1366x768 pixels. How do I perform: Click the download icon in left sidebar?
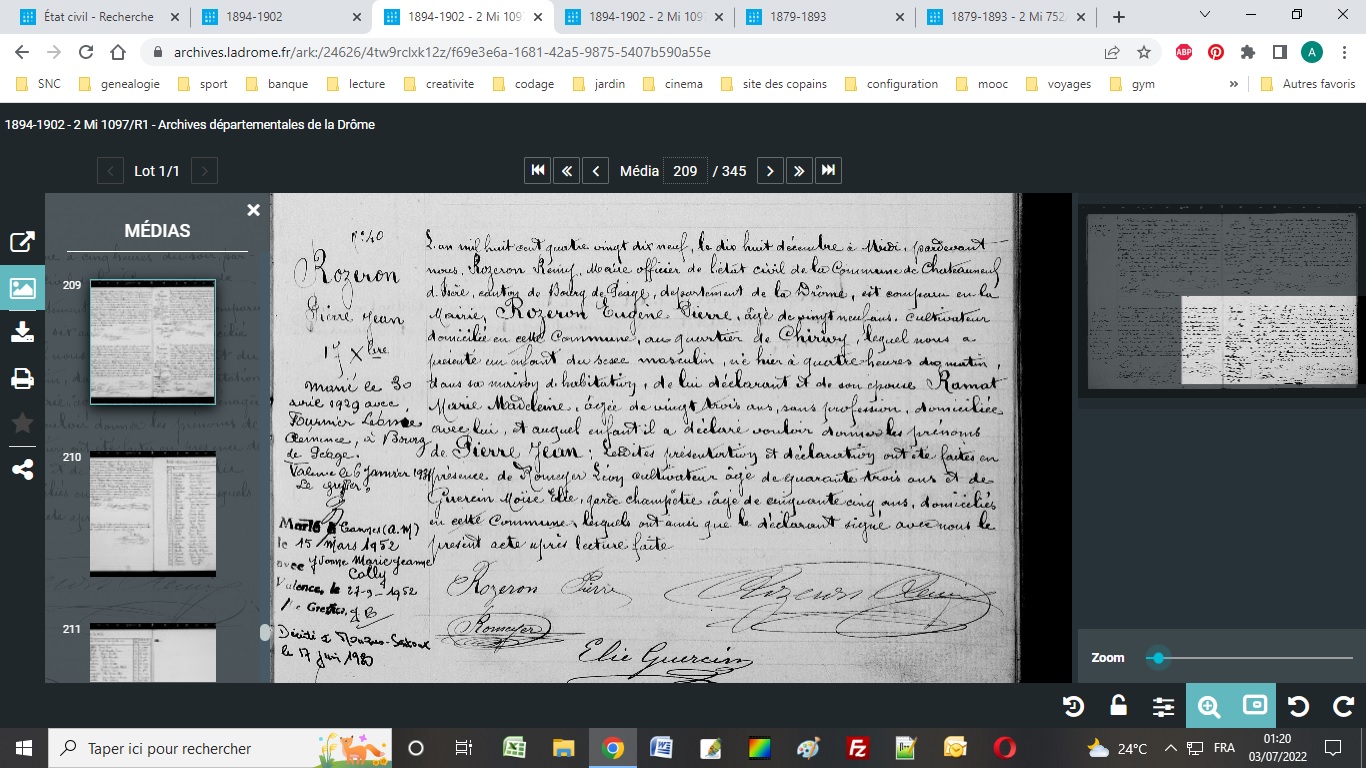(x=22, y=334)
